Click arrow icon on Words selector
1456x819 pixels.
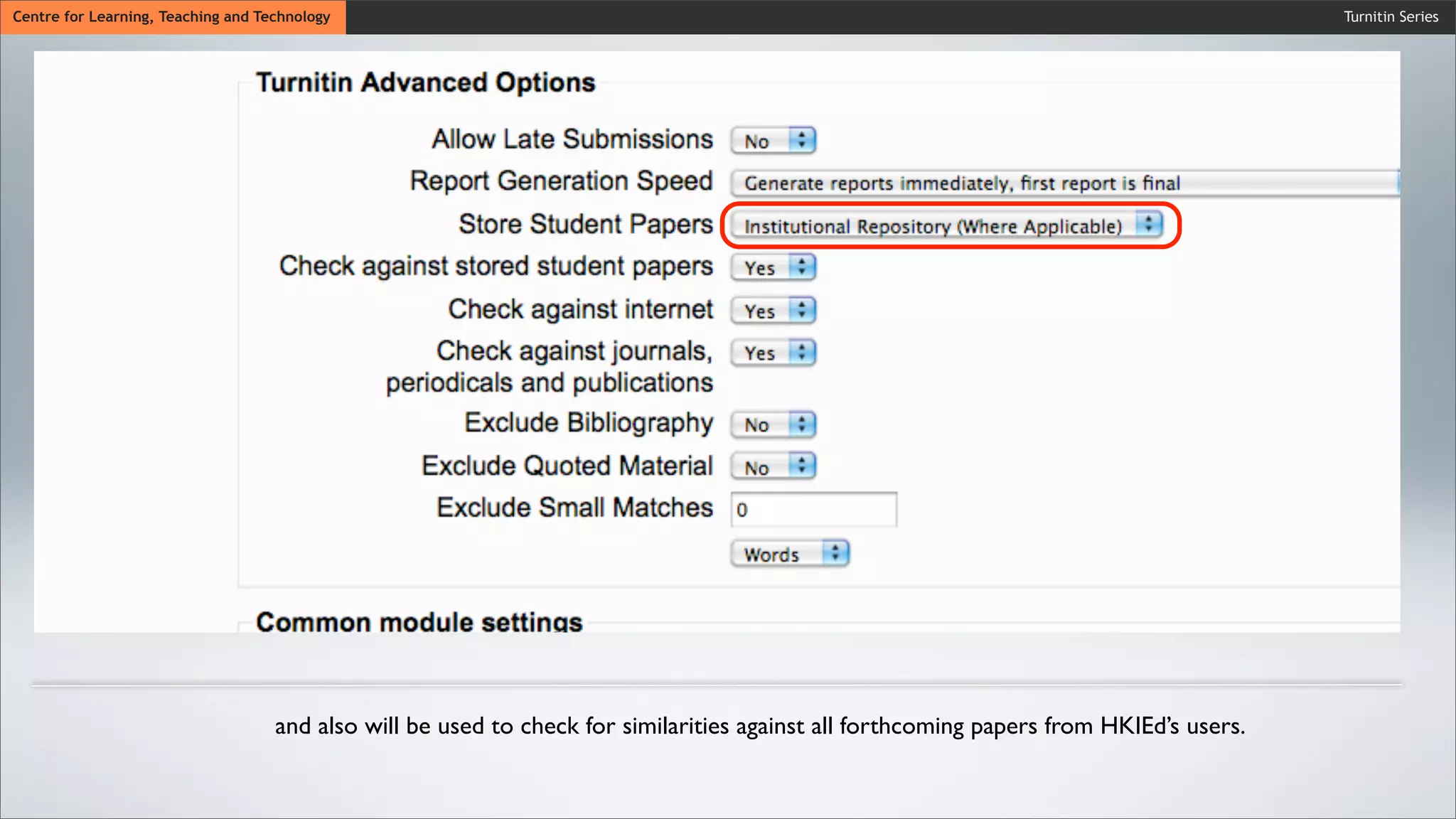pyautogui.click(x=835, y=553)
